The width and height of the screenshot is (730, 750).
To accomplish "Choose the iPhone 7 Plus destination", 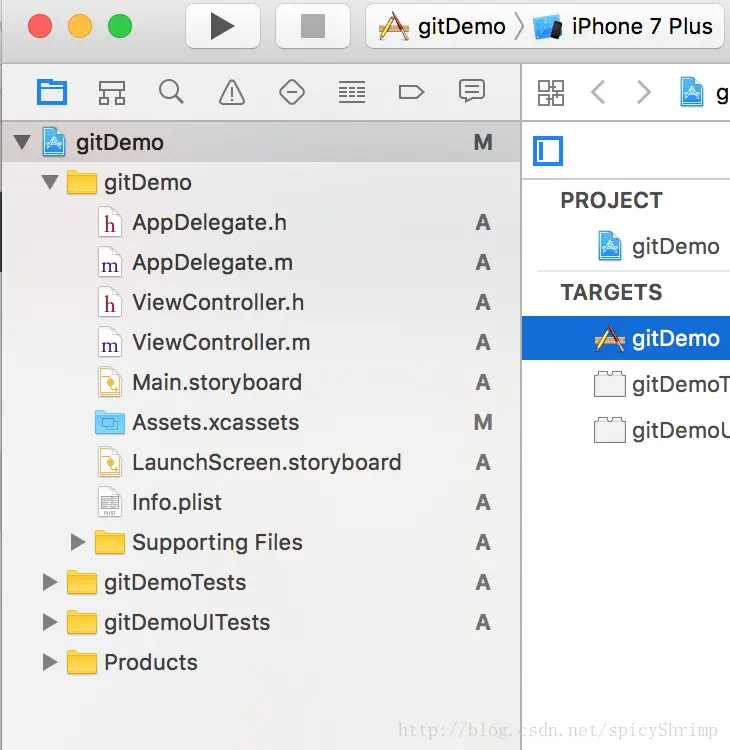I will coord(623,26).
